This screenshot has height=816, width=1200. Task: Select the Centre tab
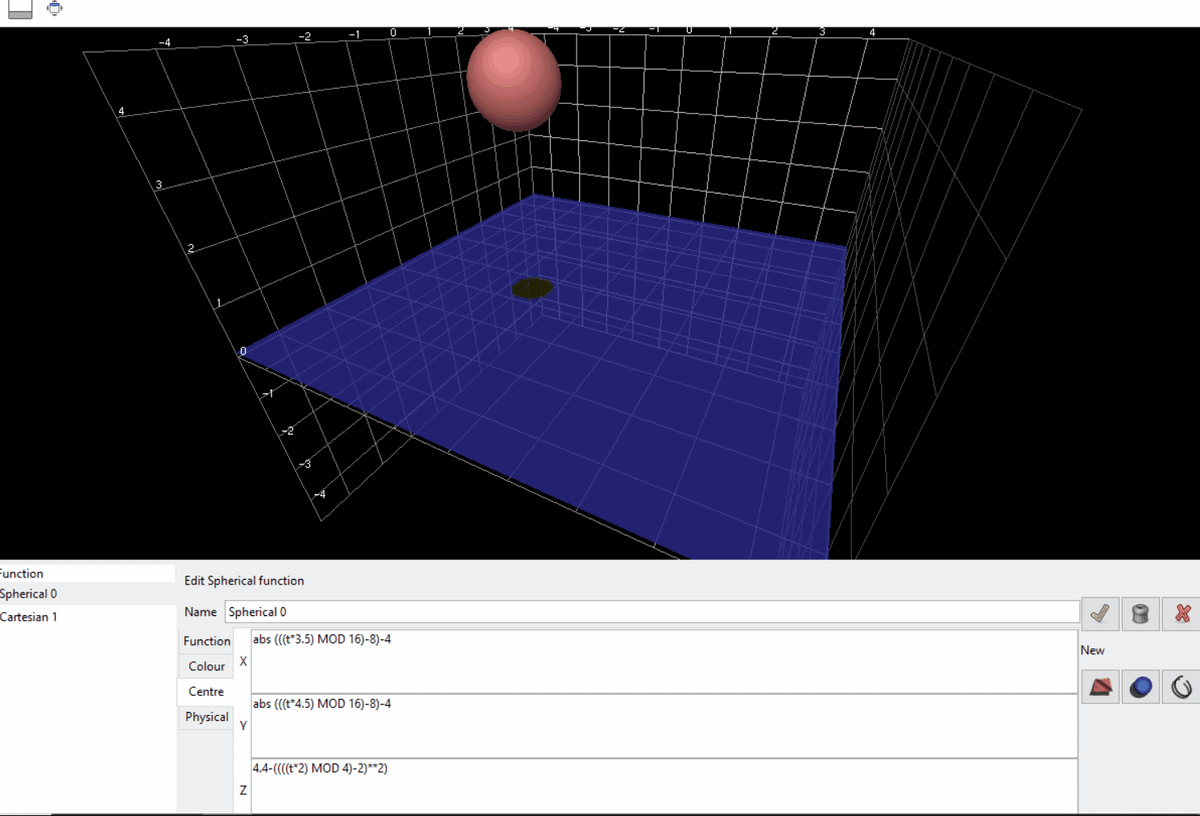point(206,691)
